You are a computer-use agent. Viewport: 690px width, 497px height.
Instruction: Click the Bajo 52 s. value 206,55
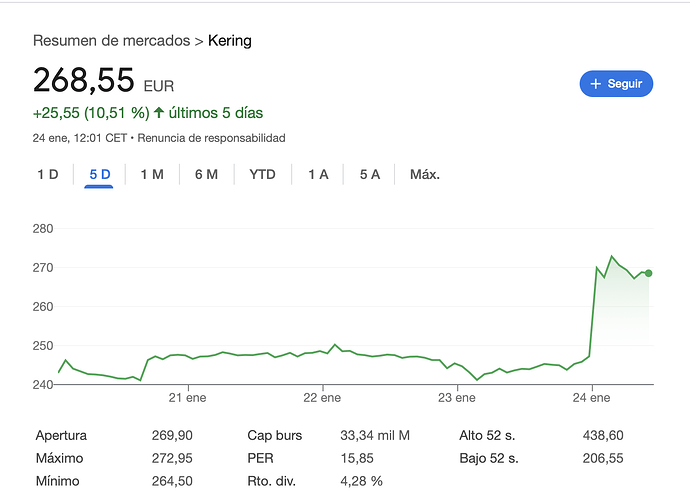pyautogui.click(x=603, y=459)
